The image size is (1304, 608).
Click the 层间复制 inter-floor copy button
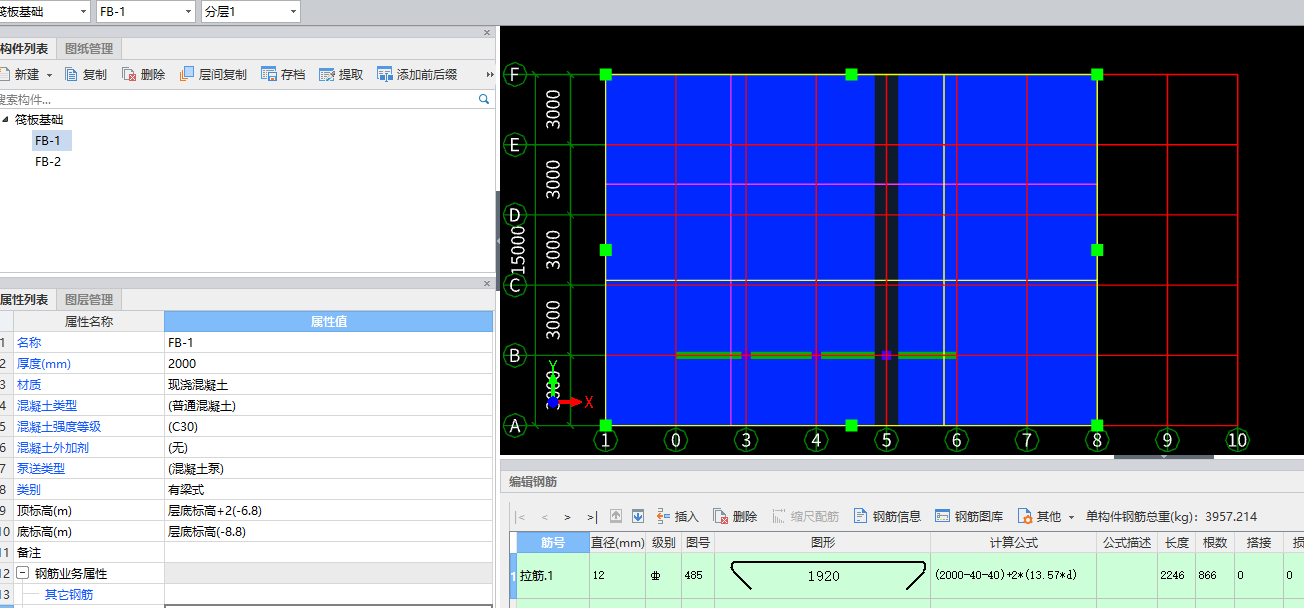pyautogui.click(x=213, y=74)
